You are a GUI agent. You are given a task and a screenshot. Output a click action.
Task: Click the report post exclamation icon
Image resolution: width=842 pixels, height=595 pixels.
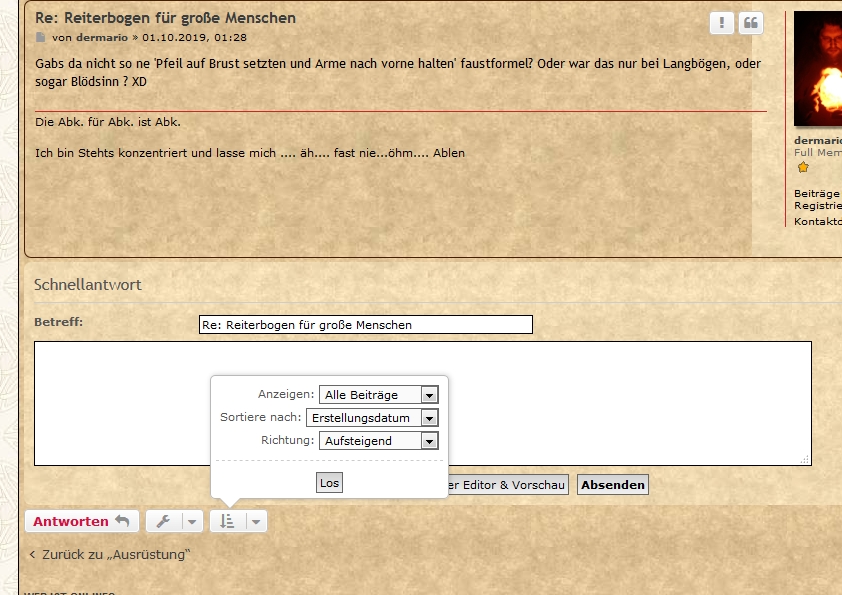(723, 24)
